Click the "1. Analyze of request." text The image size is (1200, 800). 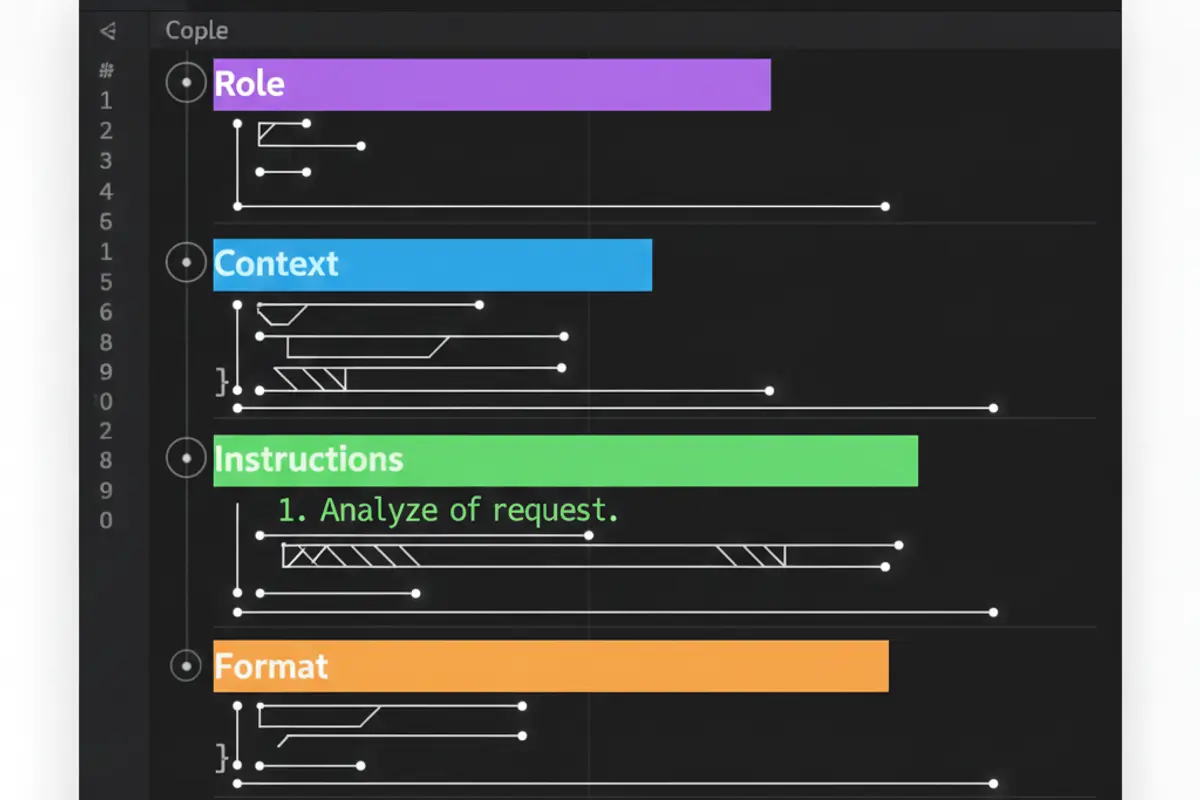click(x=447, y=511)
